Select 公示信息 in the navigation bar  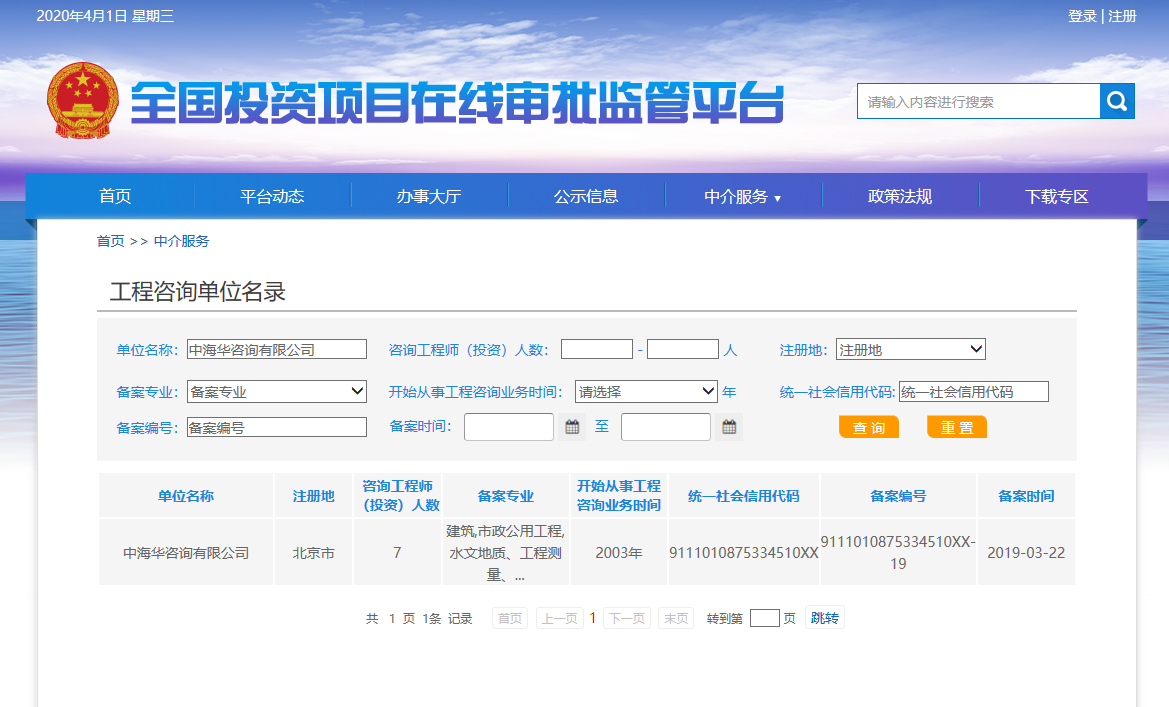pyautogui.click(x=586, y=197)
